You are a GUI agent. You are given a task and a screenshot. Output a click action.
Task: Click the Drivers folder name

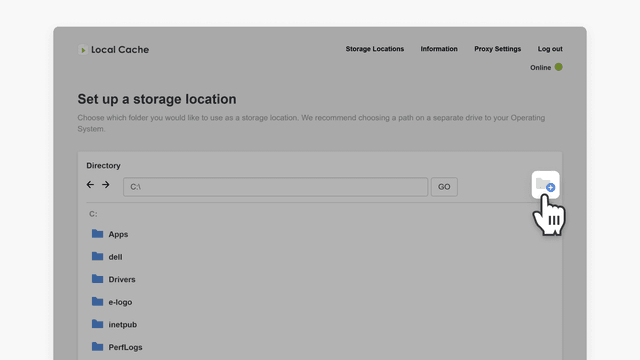[122, 279]
